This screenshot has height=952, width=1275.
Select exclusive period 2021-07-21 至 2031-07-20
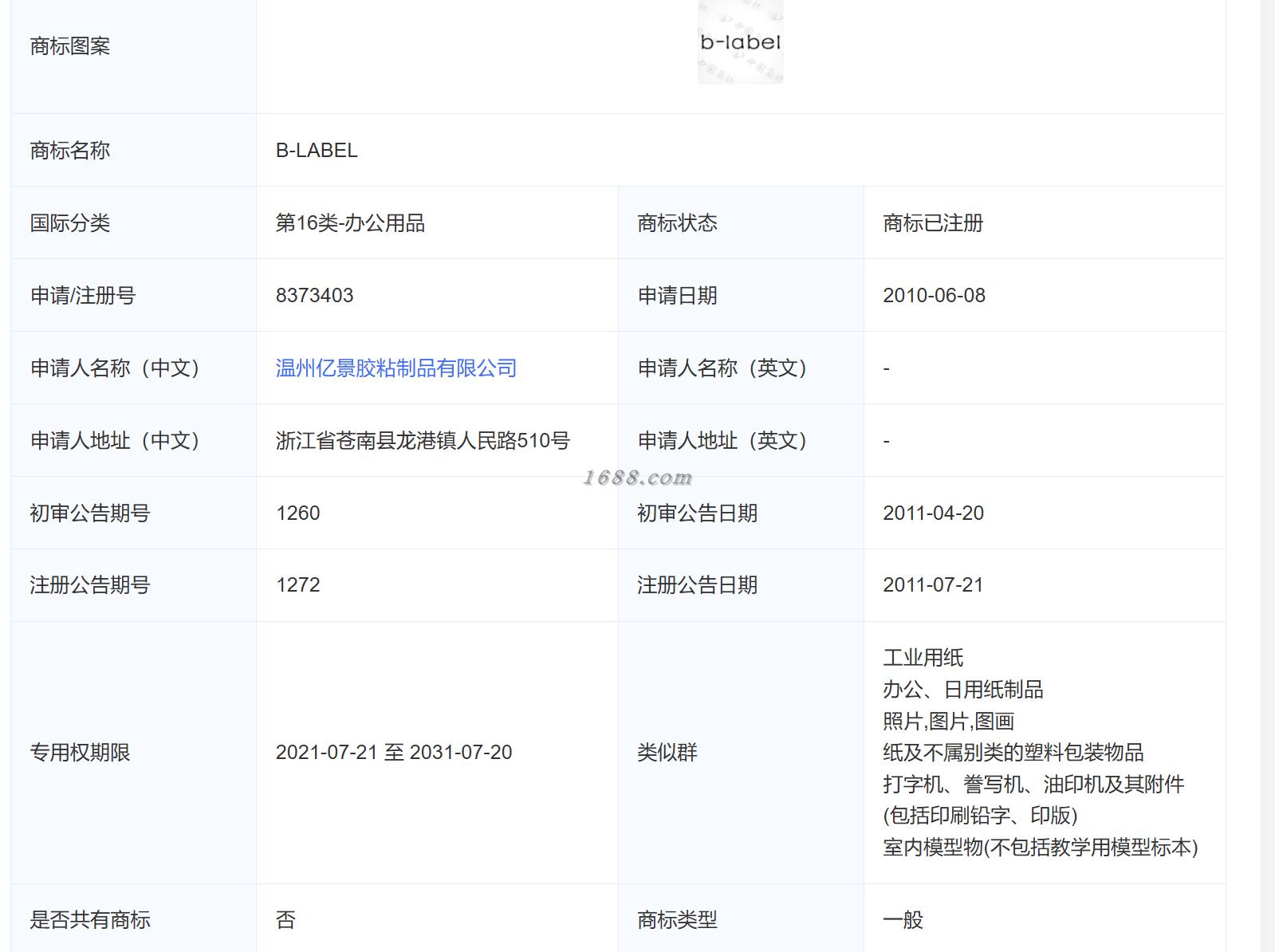[394, 753]
